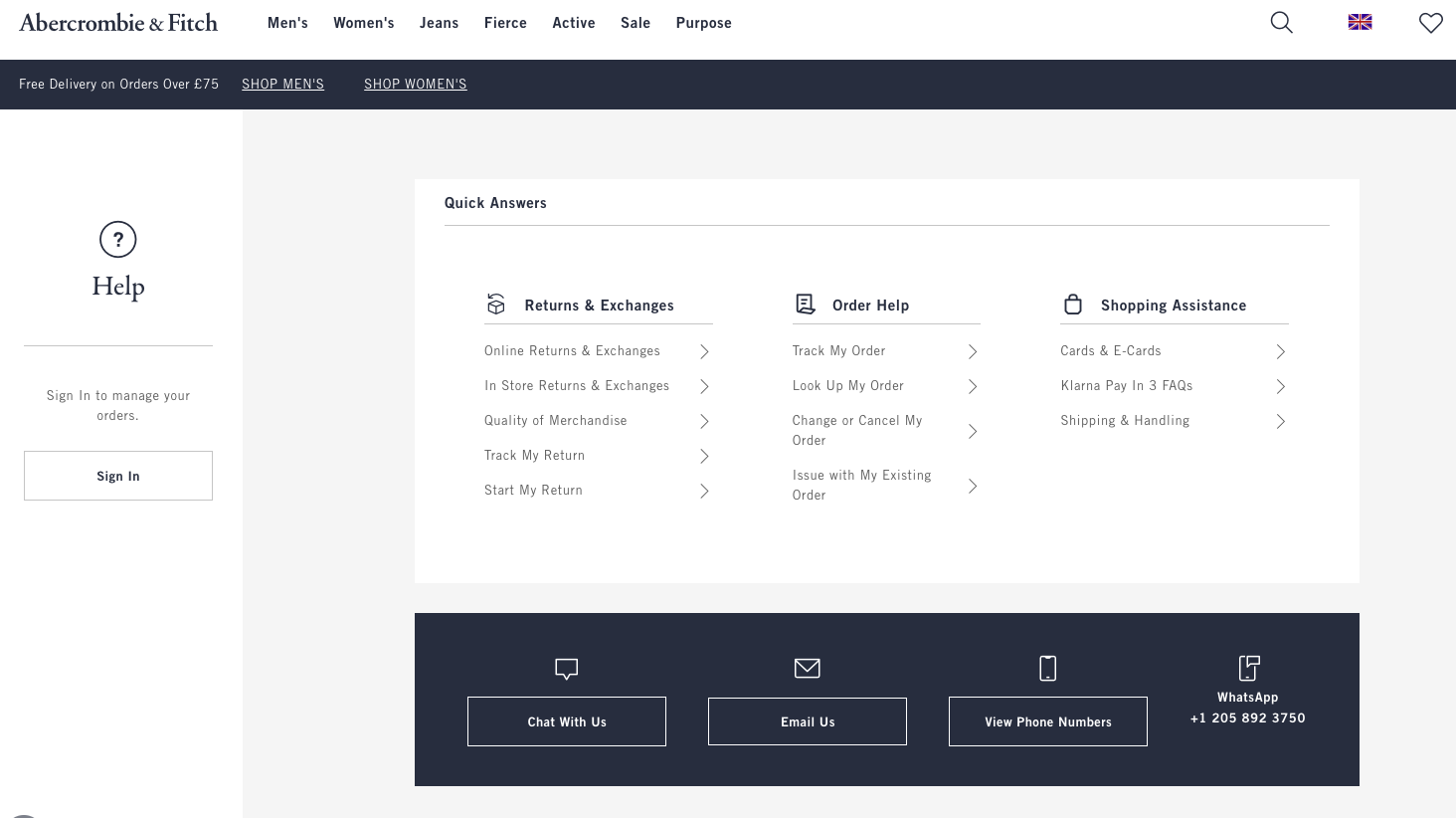Click the UK flag locale selector
1456x818 pixels.
(1360, 22)
